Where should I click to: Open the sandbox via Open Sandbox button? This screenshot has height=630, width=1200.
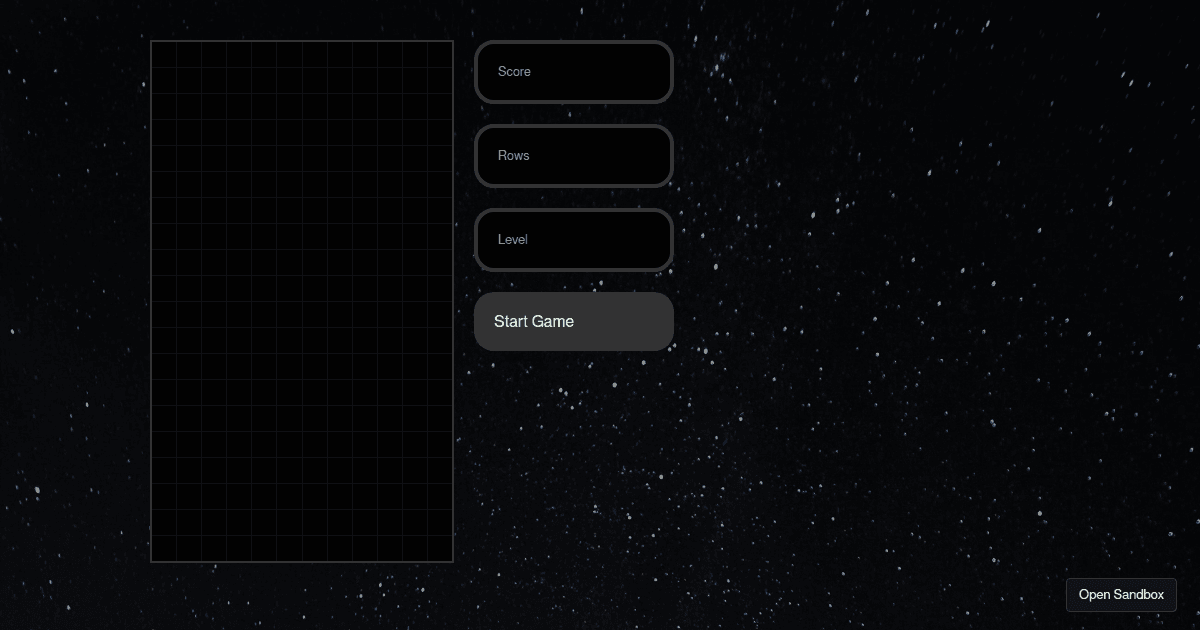tap(1121, 594)
